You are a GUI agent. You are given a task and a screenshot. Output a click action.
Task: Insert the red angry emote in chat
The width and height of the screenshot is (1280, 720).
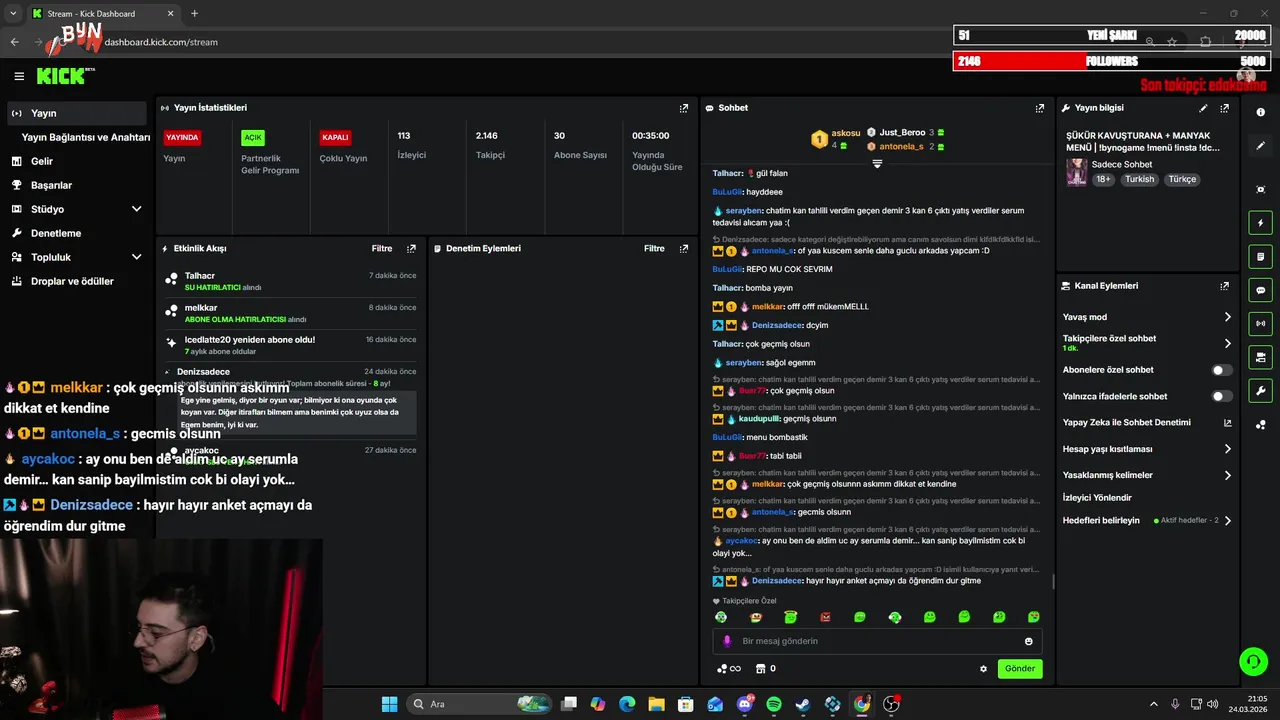tap(825, 617)
